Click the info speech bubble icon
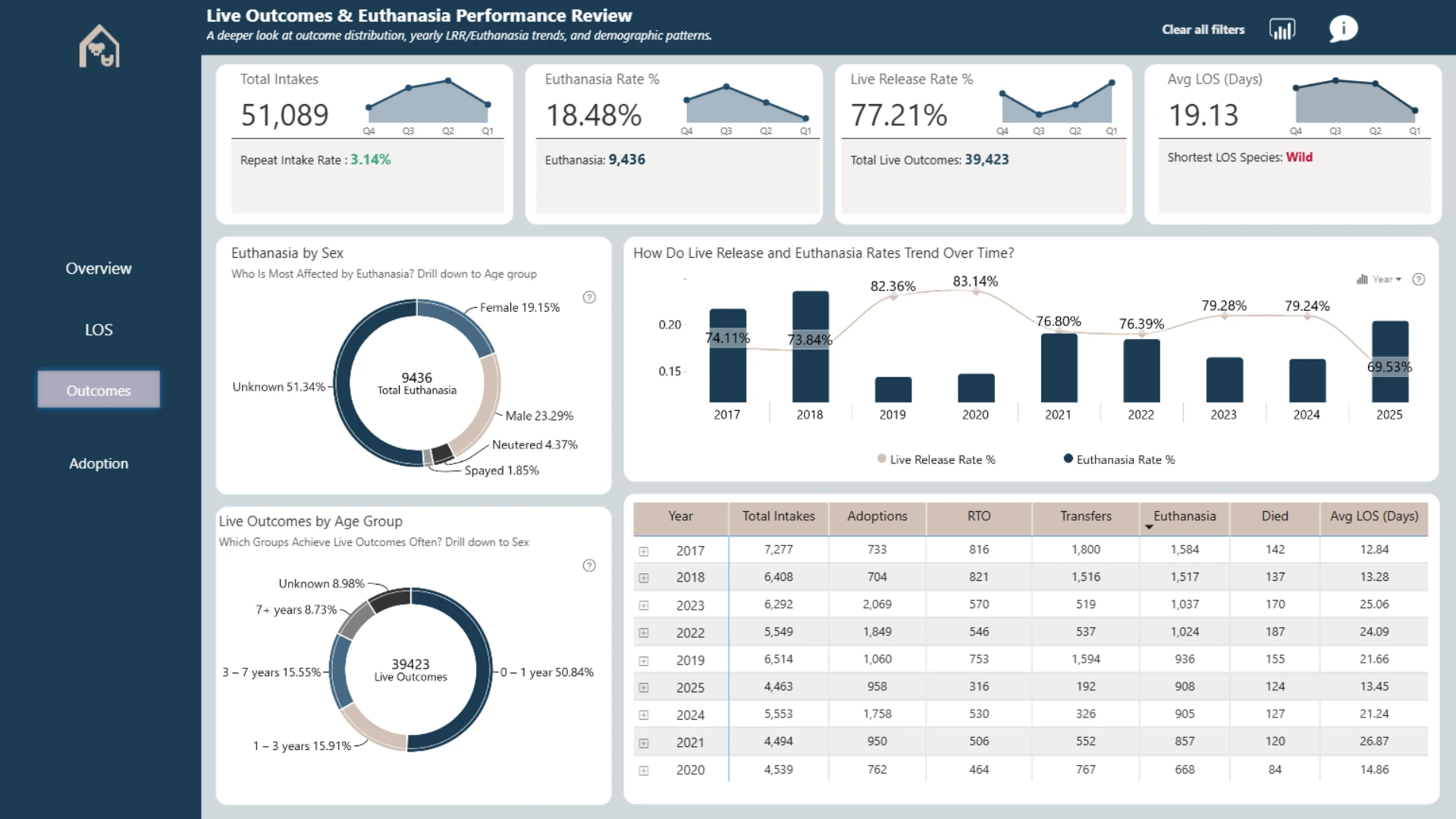Image resolution: width=1456 pixels, height=819 pixels. pyautogui.click(x=1343, y=30)
